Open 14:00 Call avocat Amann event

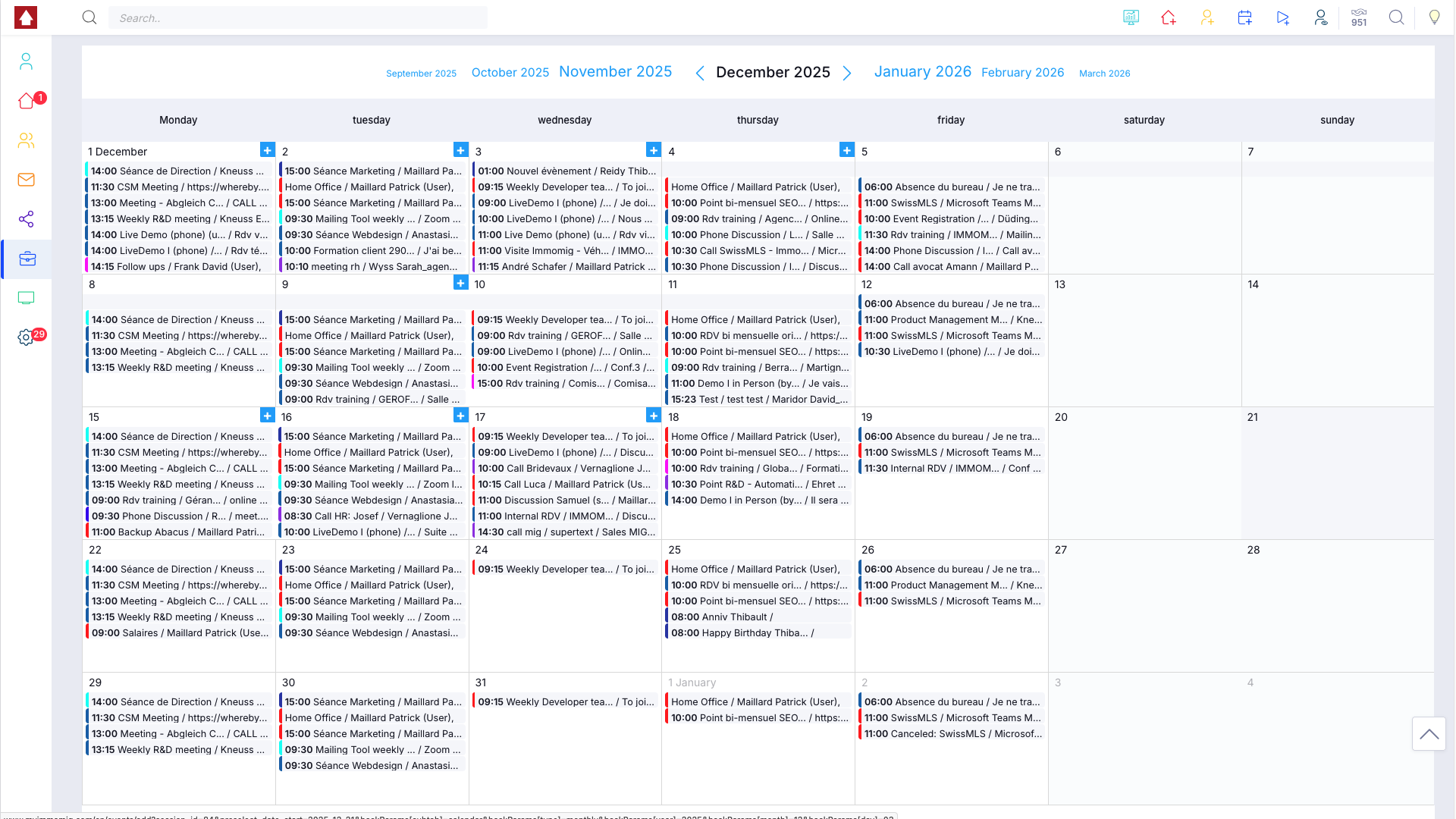point(952,266)
